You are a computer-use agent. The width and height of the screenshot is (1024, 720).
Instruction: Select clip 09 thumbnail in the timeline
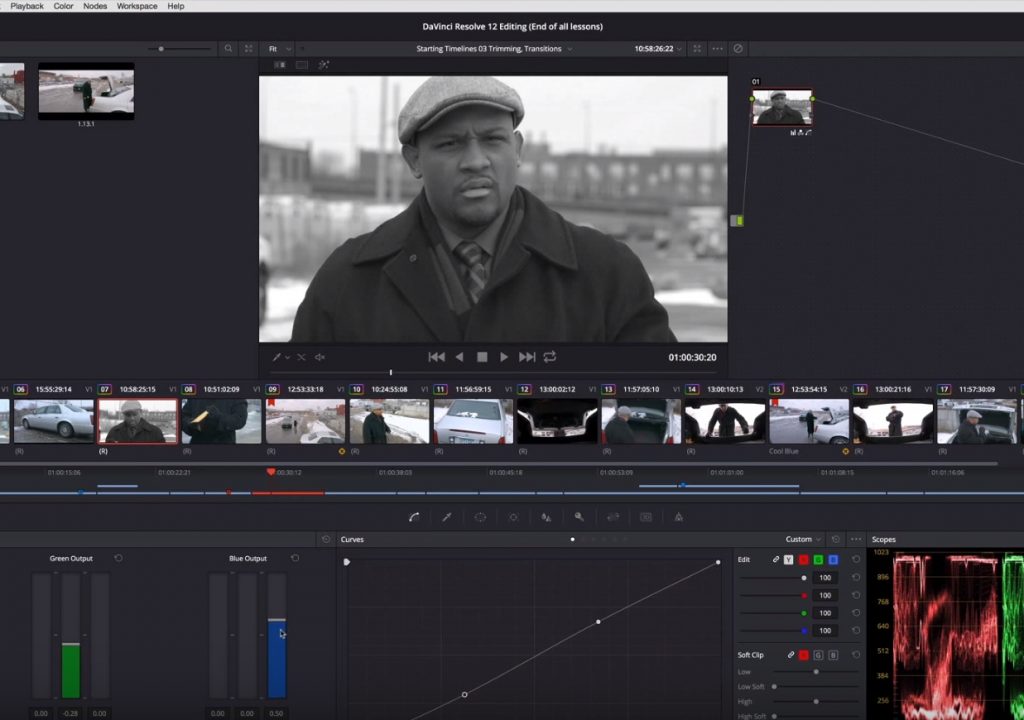pos(305,421)
